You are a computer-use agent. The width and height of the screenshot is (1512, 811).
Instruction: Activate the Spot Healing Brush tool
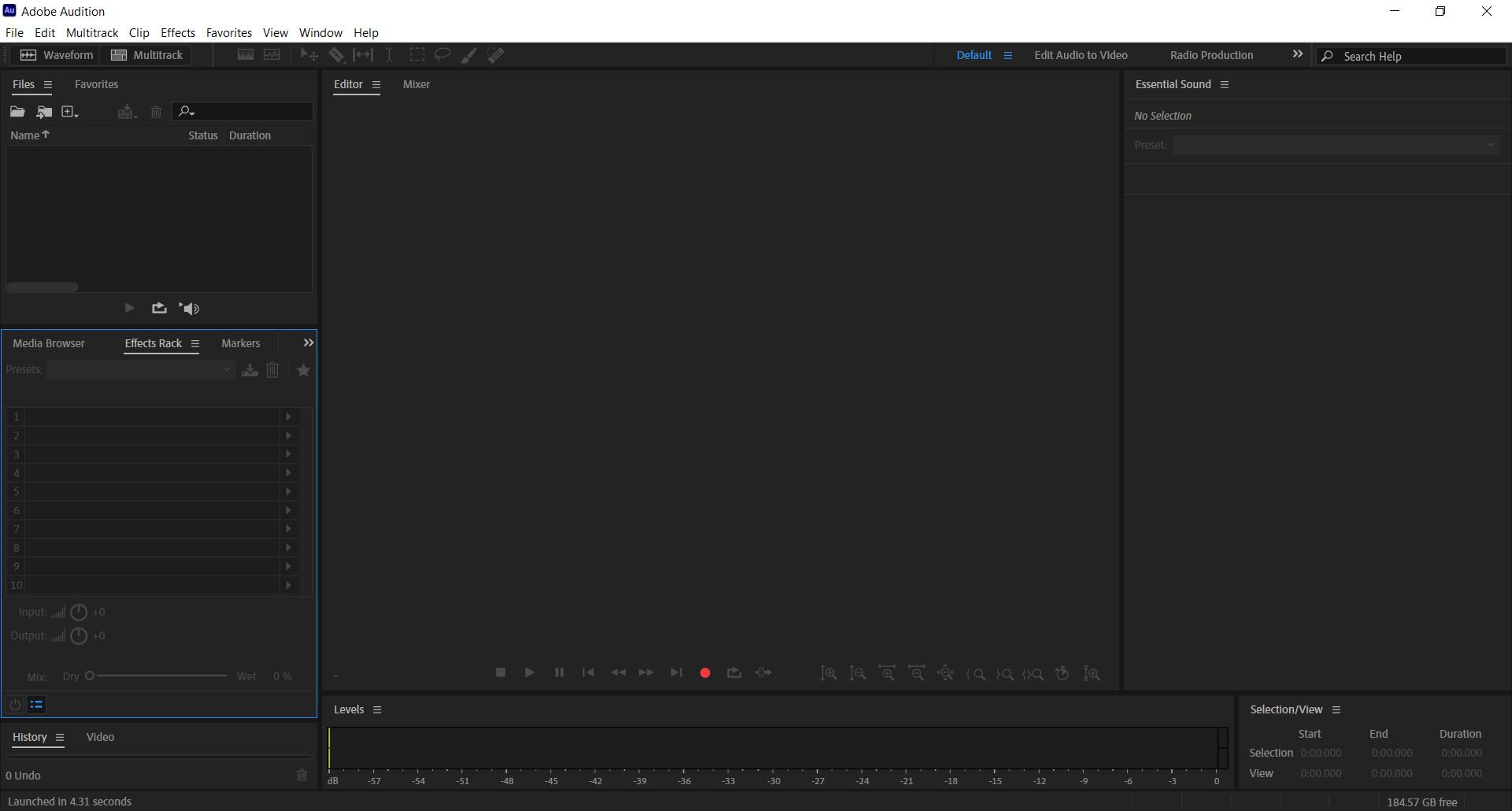496,54
